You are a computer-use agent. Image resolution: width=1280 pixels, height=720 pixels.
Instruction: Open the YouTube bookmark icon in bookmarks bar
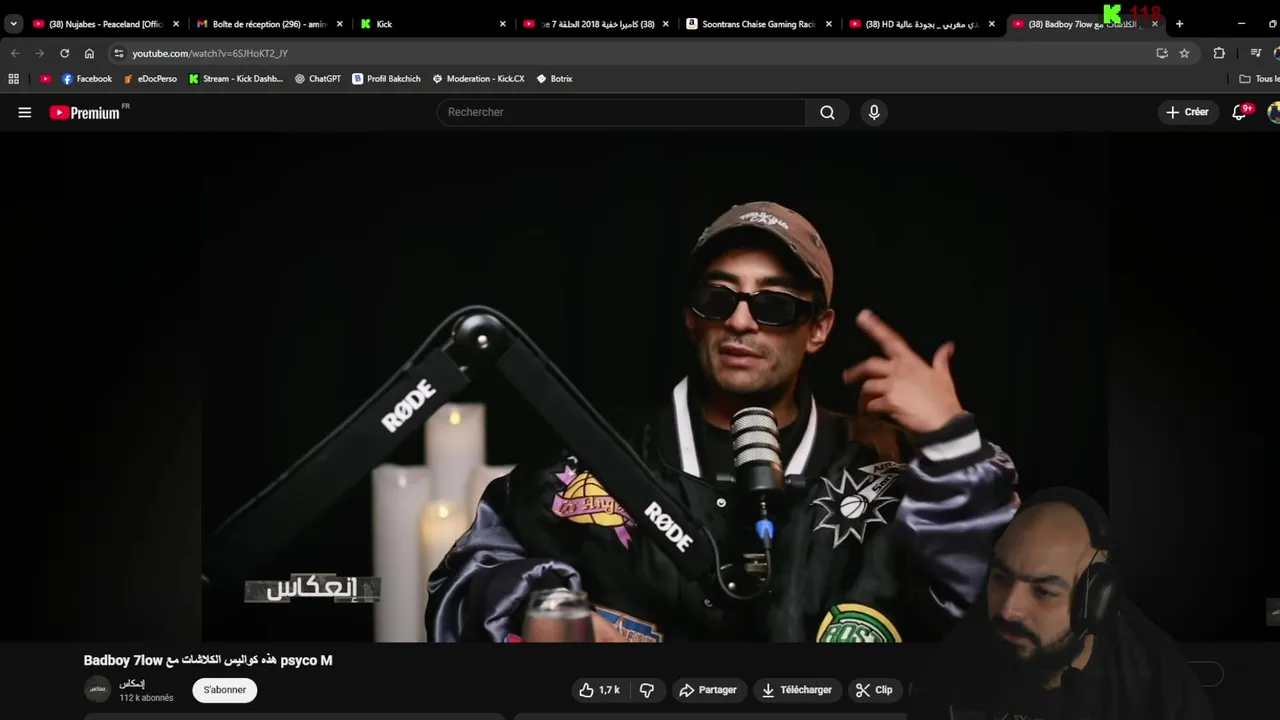pyautogui.click(x=45, y=79)
